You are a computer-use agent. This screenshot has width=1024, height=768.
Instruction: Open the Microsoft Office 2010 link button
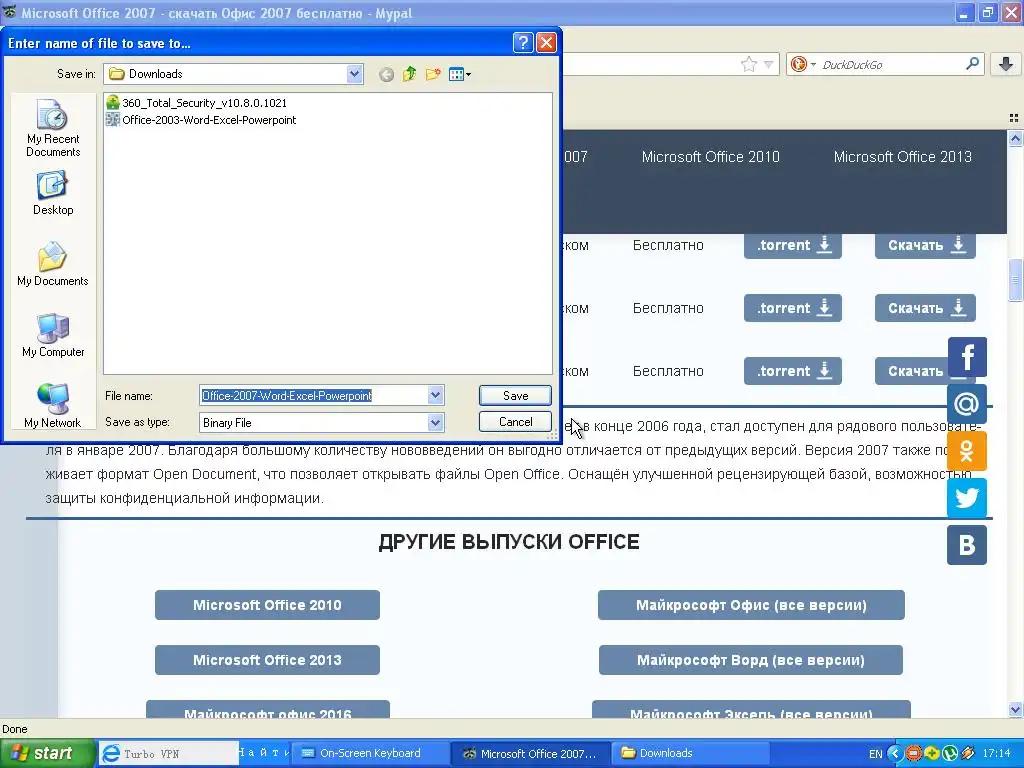coord(267,605)
